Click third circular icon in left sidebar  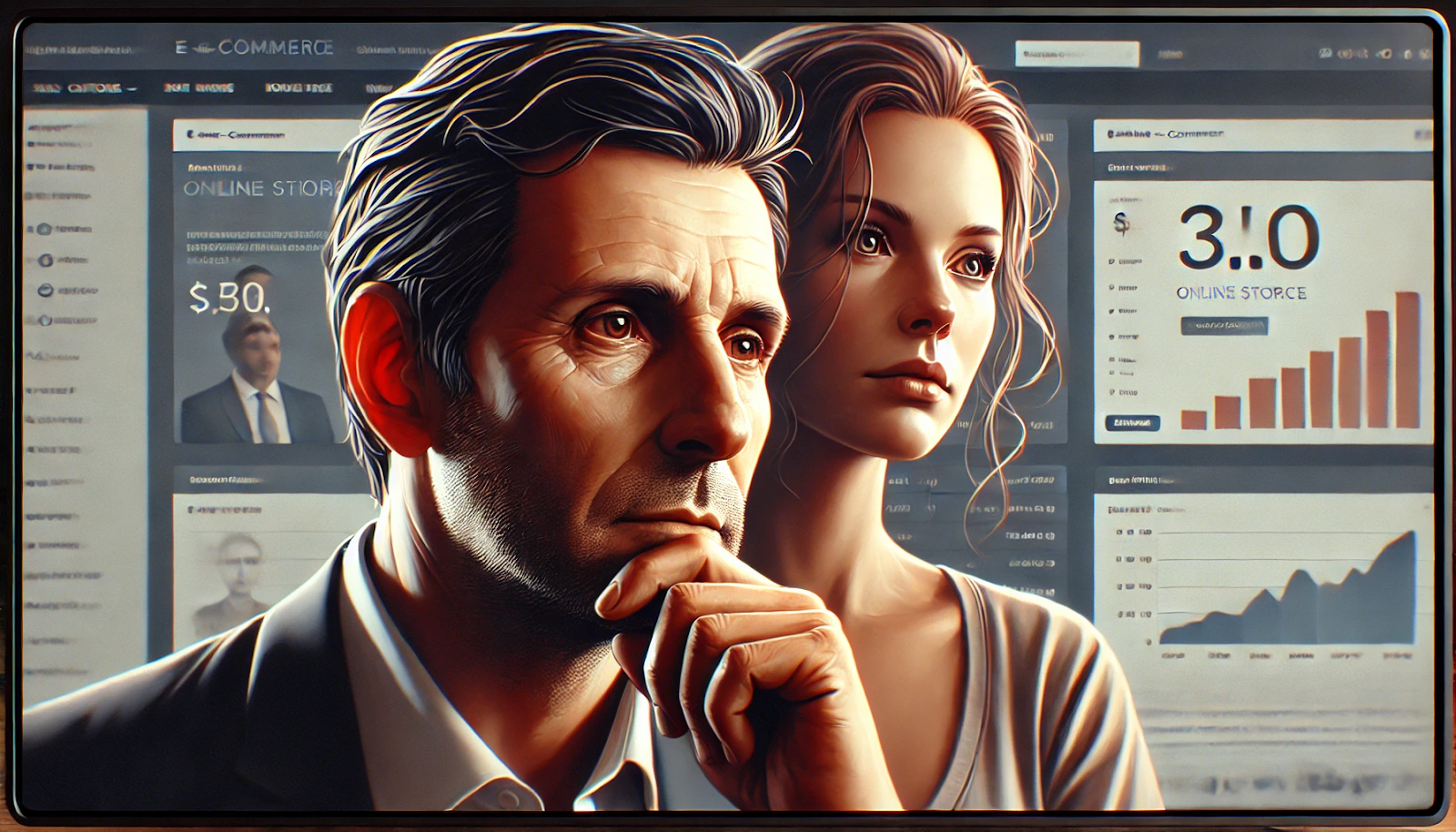click(45, 290)
